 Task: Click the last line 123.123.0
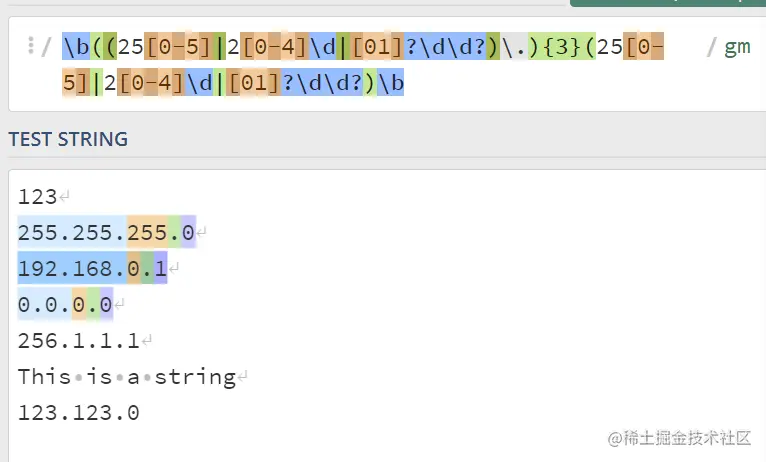[78, 412]
